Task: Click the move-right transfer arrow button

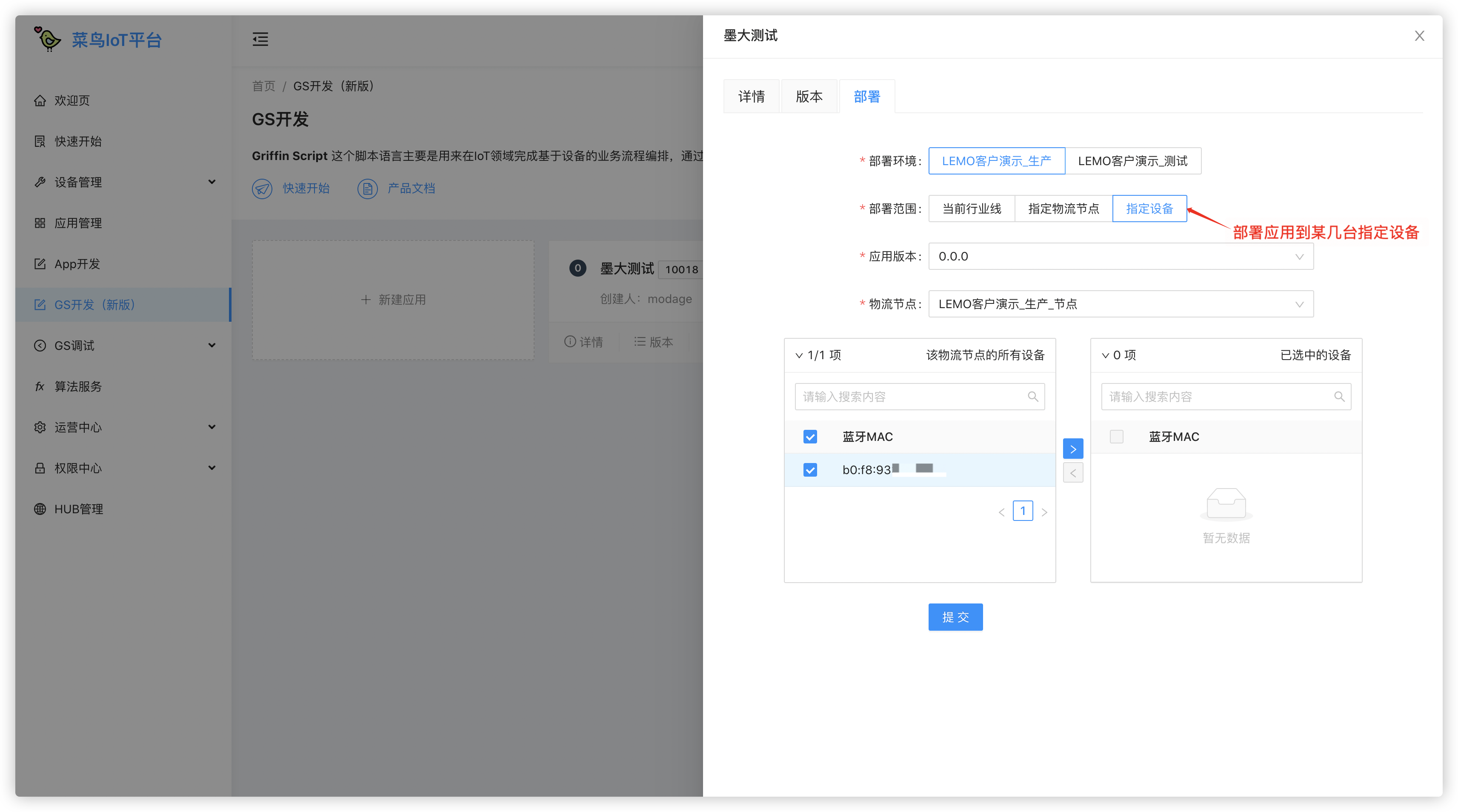Action: 1072,449
